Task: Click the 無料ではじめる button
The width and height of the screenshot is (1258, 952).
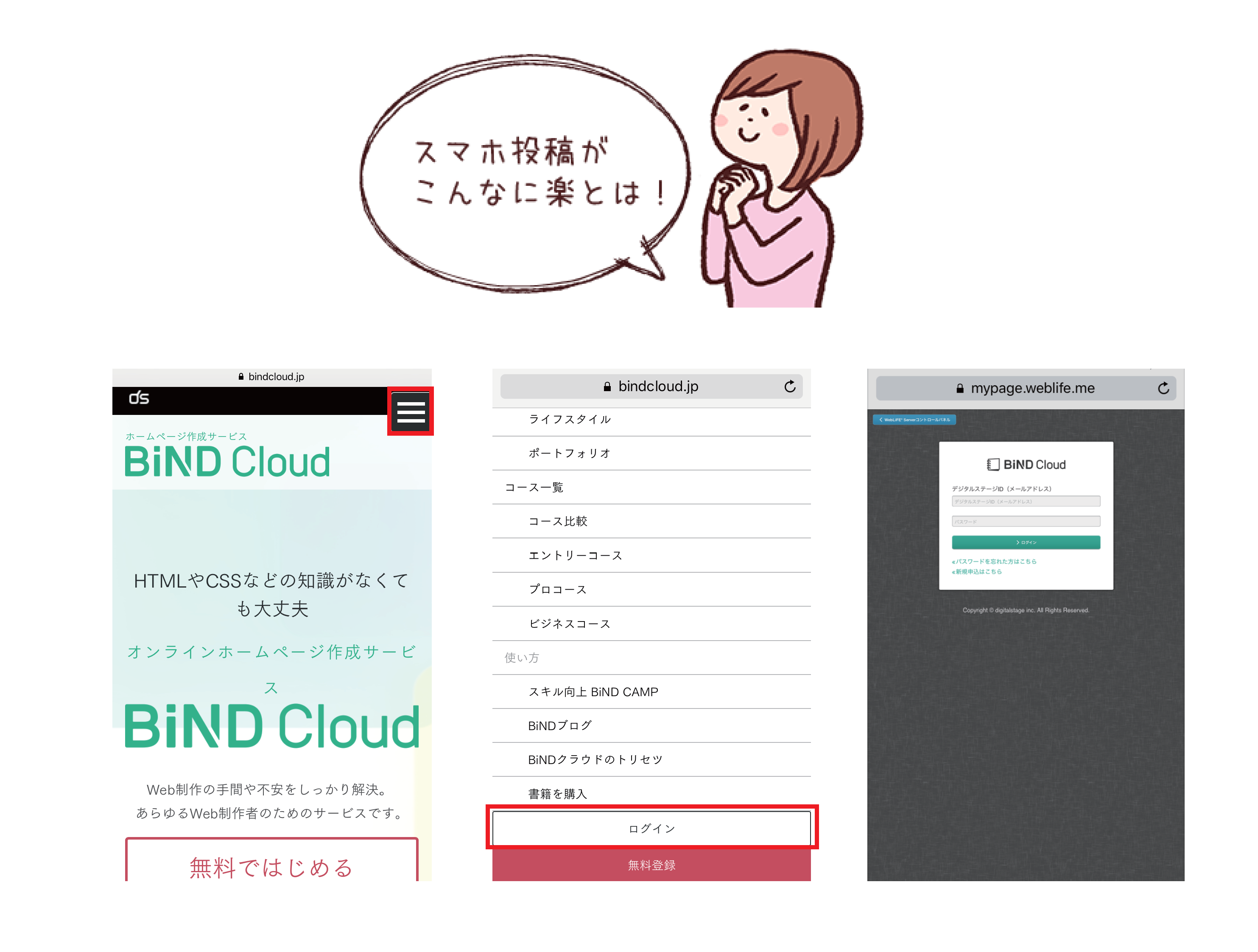Action: [272, 860]
